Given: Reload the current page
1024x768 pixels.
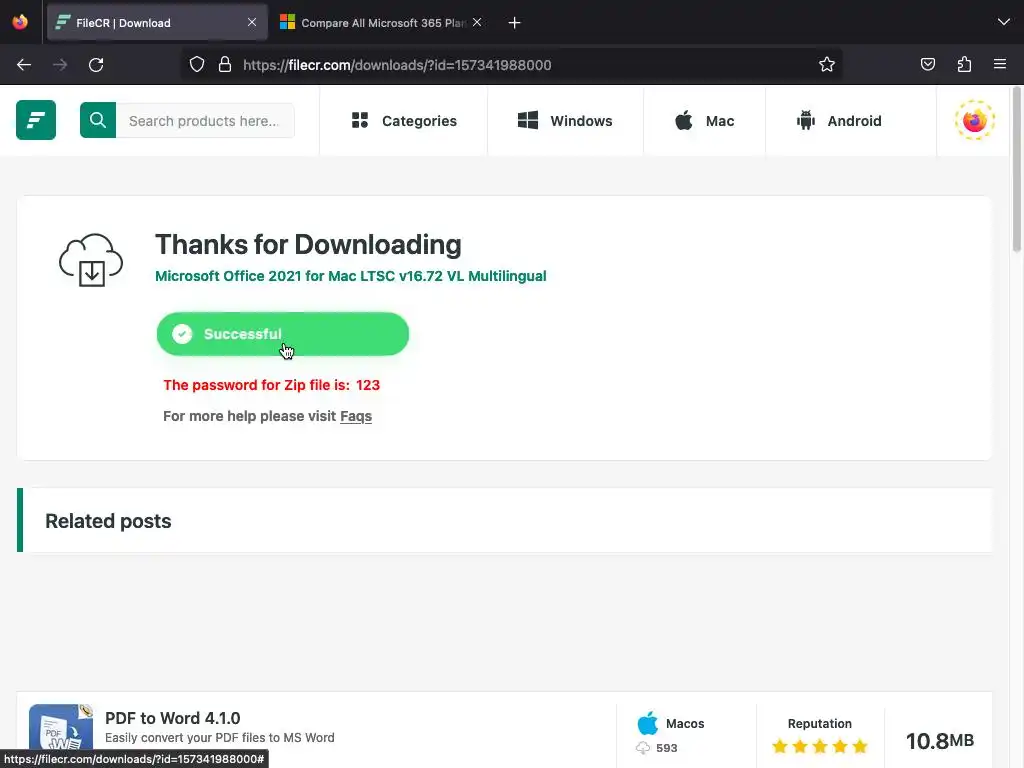Looking at the screenshot, I should pyautogui.click(x=96, y=65).
